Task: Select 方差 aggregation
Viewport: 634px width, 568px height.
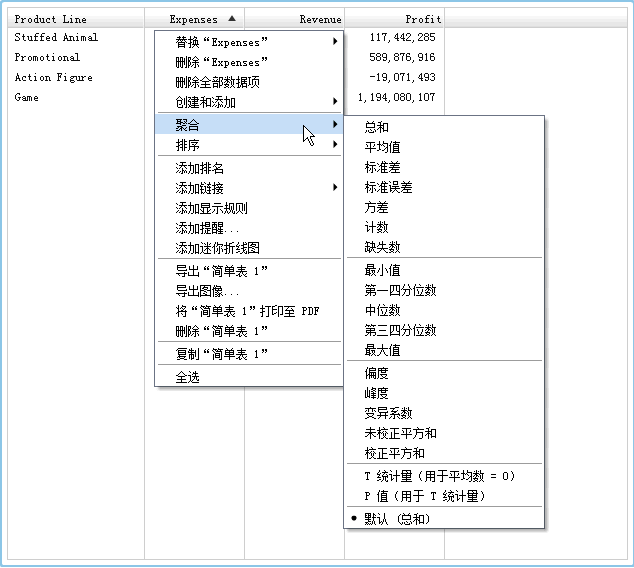Action: pyautogui.click(x=444, y=207)
